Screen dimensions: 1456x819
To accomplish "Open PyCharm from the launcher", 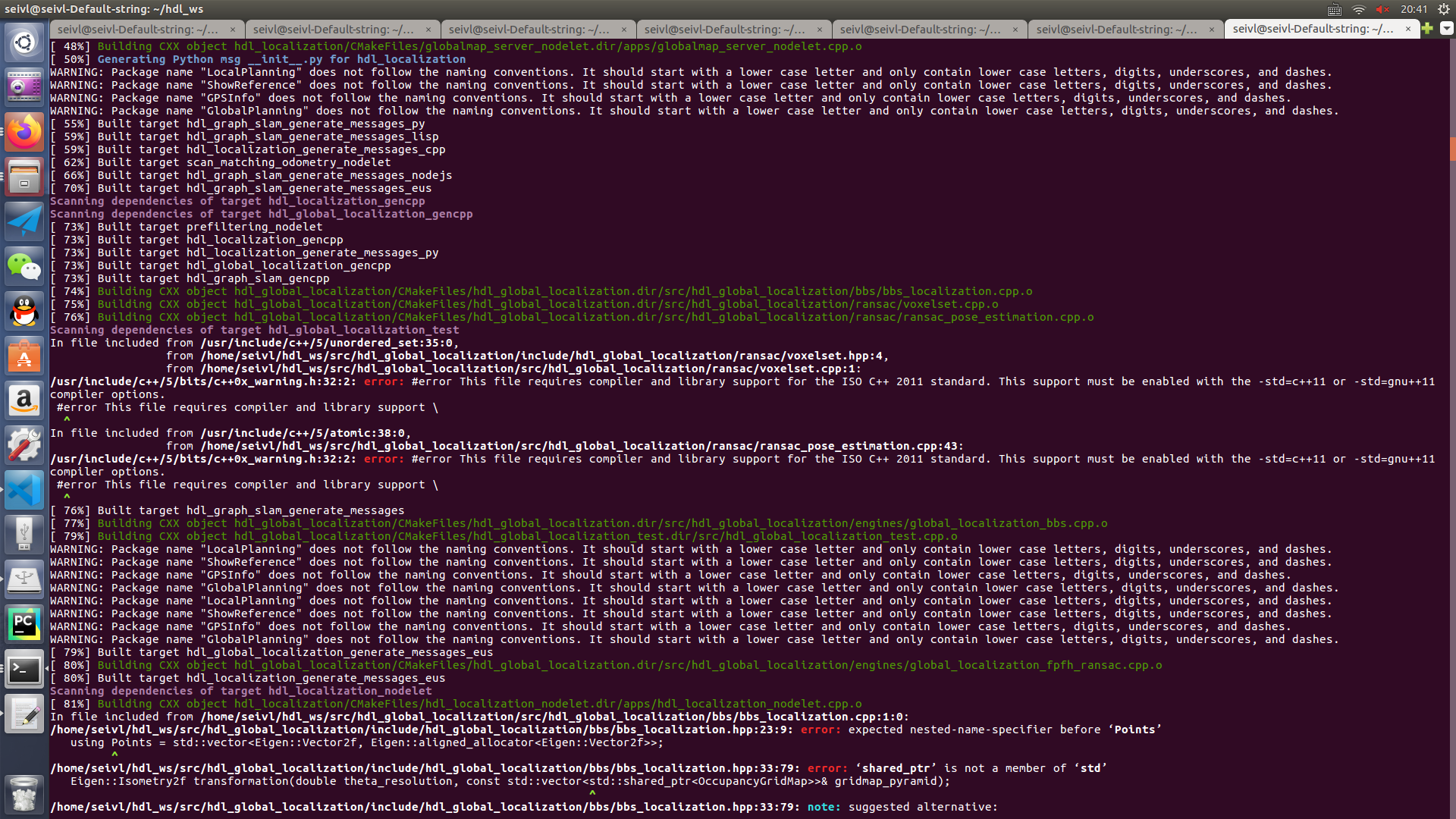I will coord(24,624).
